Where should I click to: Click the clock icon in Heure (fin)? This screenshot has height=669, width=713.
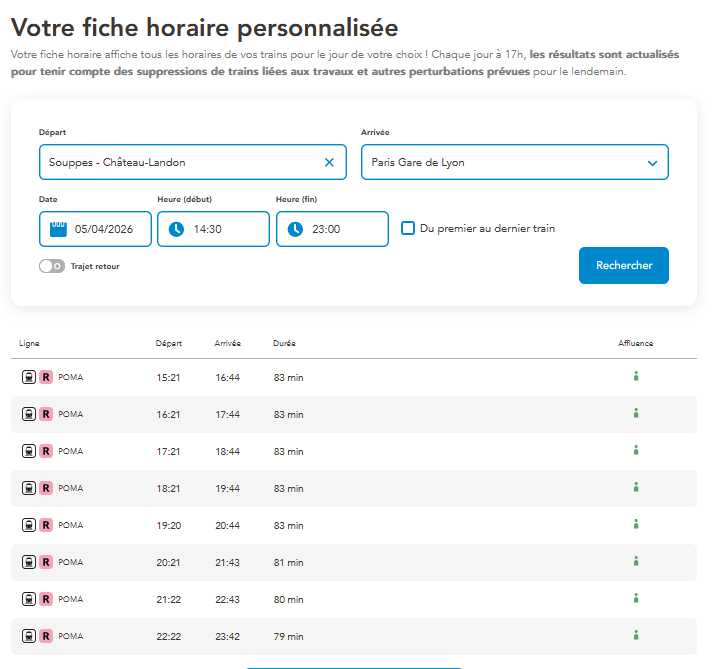(295, 229)
